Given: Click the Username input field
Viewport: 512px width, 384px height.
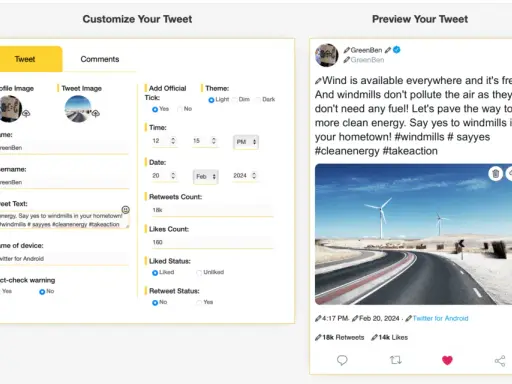Looking at the screenshot, I should click(x=64, y=182).
